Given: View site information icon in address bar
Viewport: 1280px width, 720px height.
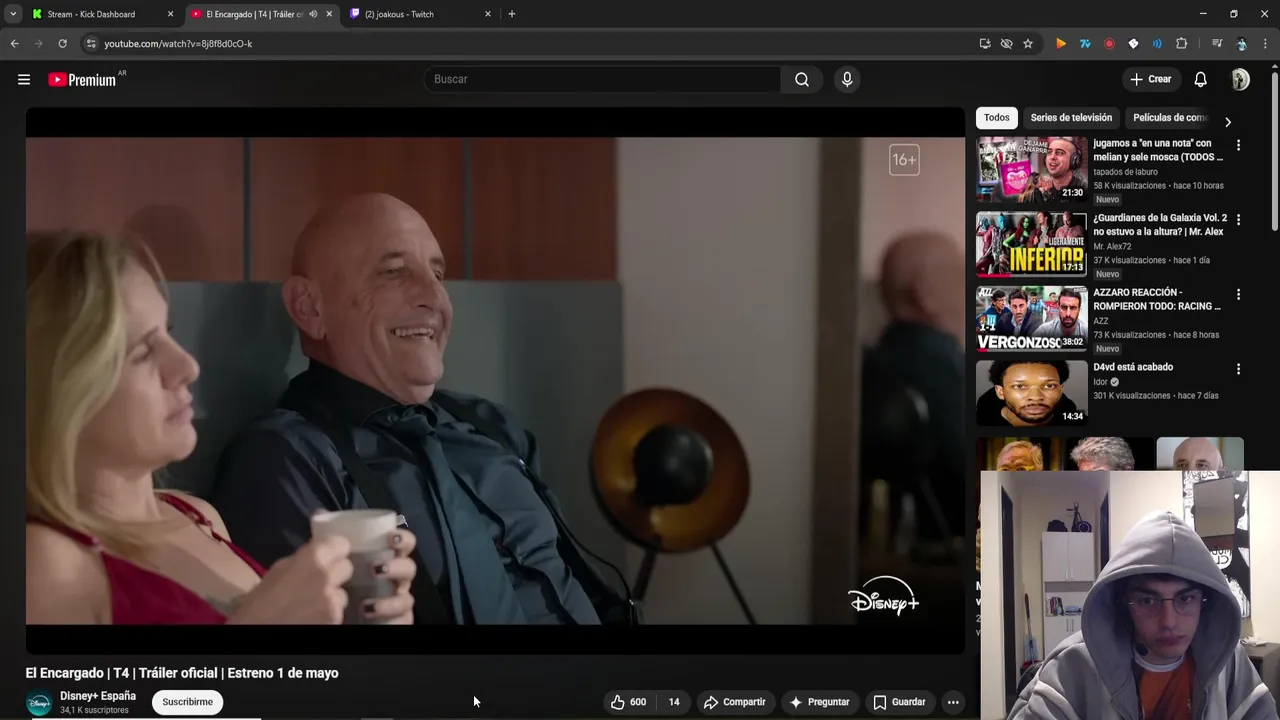Looking at the screenshot, I should tap(91, 44).
